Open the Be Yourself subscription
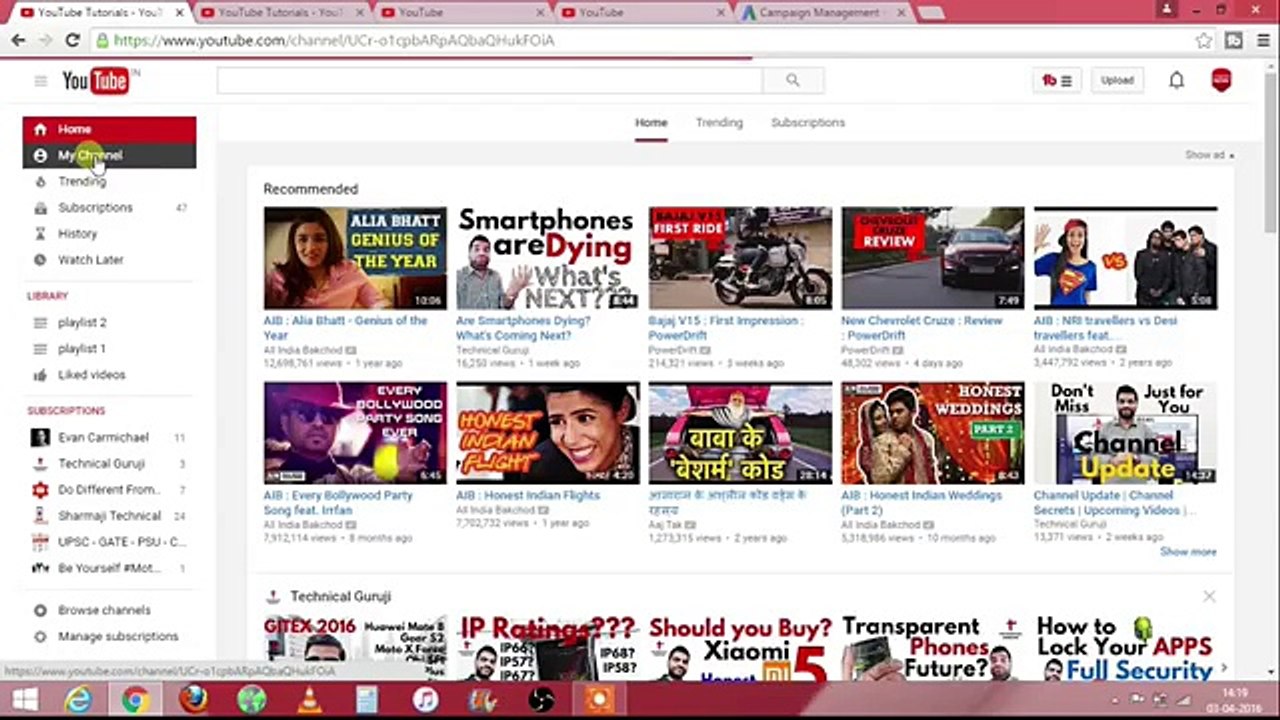Viewport: 1280px width, 720px height. point(109,567)
